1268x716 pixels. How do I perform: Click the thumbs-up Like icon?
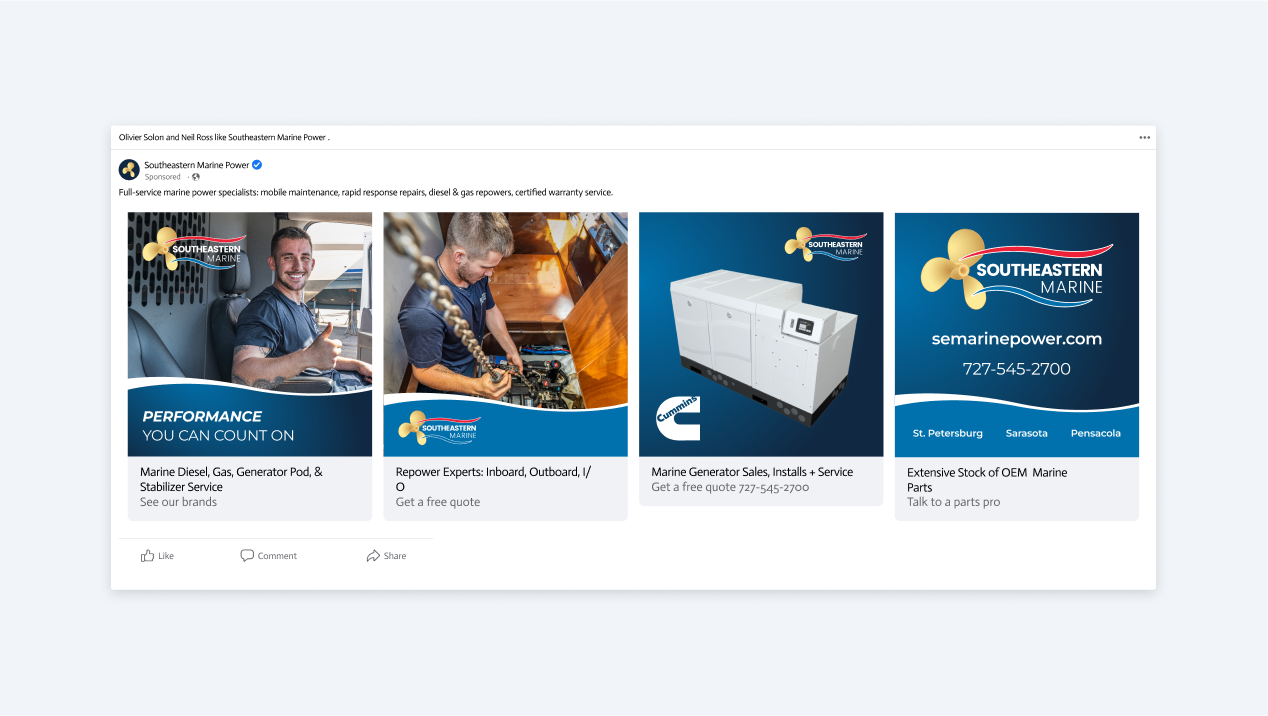pyautogui.click(x=148, y=556)
